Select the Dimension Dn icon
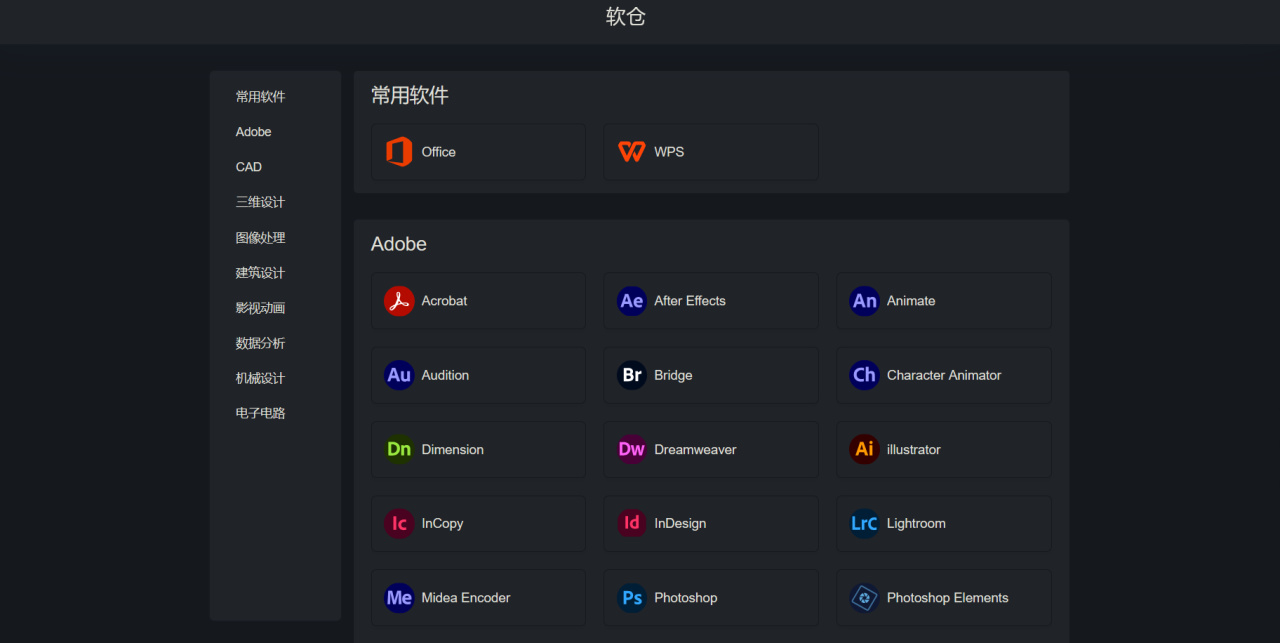This screenshot has height=643, width=1280. [x=399, y=449]
